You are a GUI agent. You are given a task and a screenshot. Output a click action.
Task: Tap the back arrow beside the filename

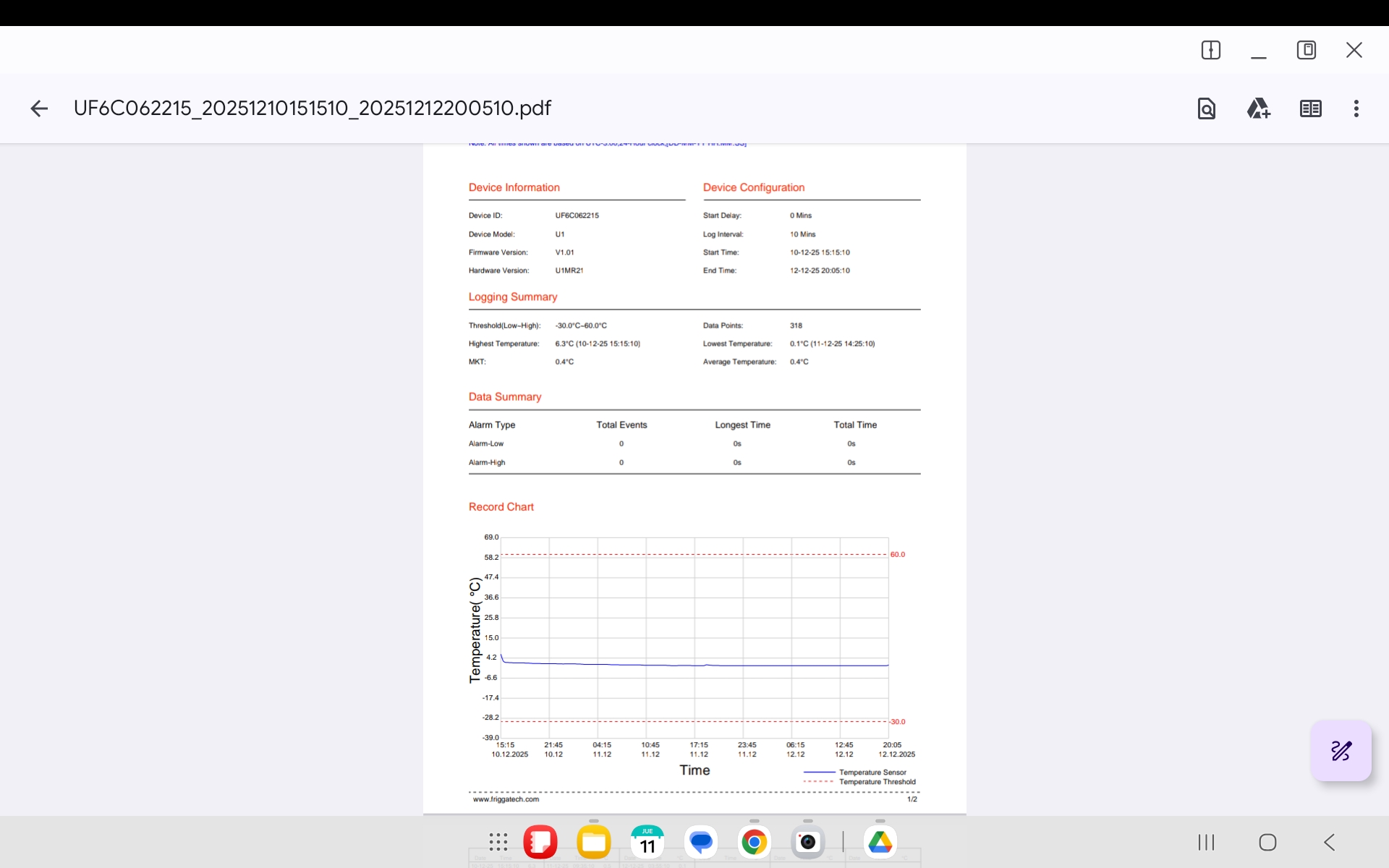pos(39,109)
